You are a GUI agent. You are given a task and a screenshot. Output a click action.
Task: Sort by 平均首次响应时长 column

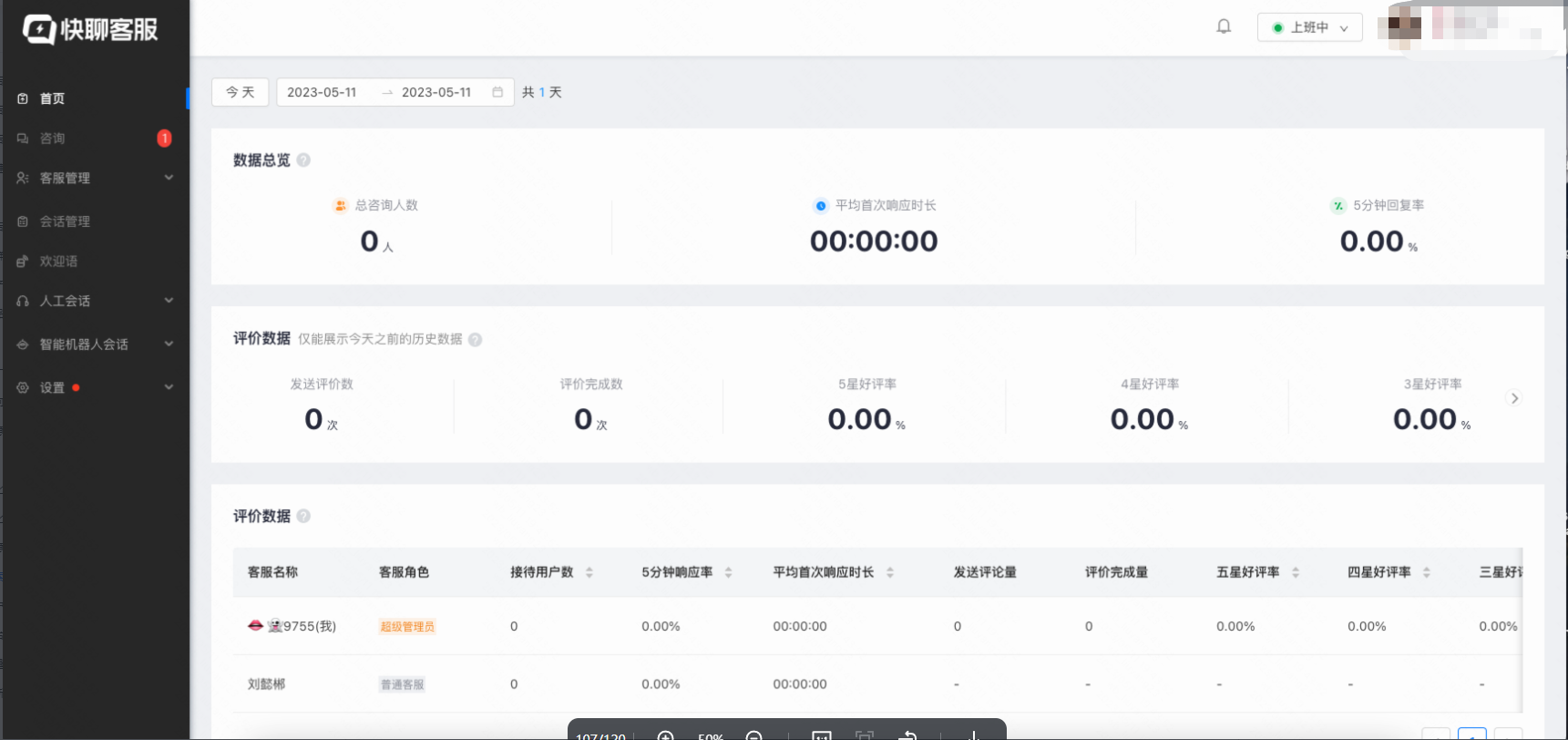(890, 572)
